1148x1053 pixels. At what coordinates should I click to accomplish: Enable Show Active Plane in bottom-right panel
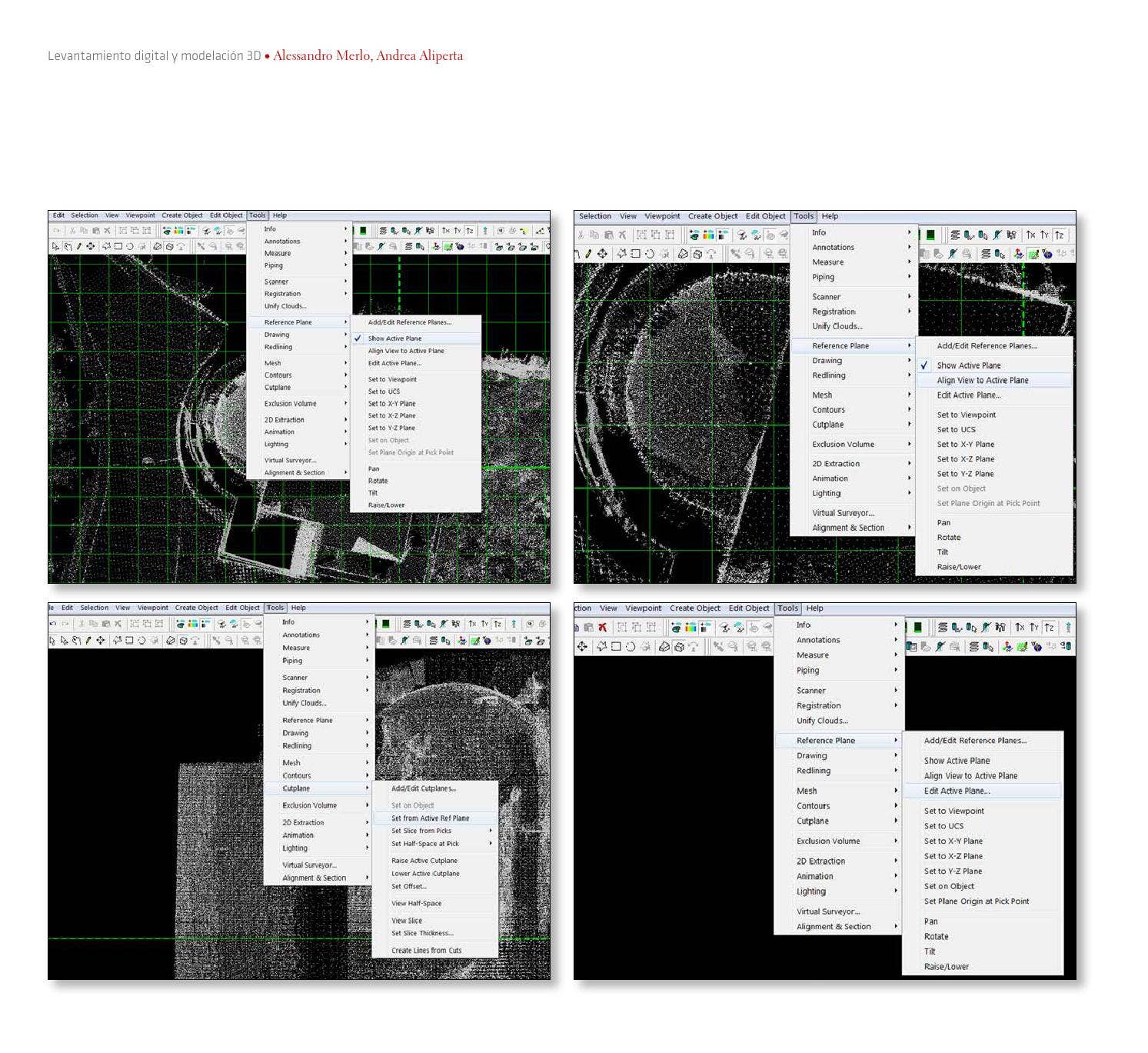pos(957,761)
